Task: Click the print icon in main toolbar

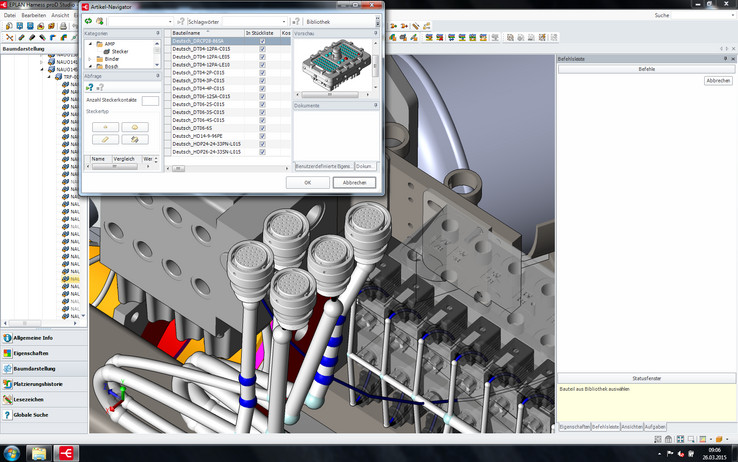Action: 63,26
